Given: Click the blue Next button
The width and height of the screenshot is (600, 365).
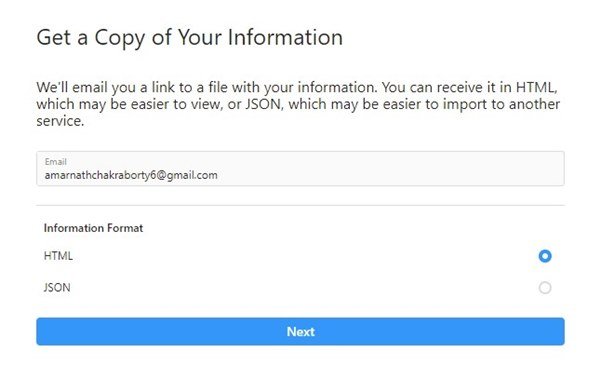Looking at the screenshot, I should click(300, 331).
